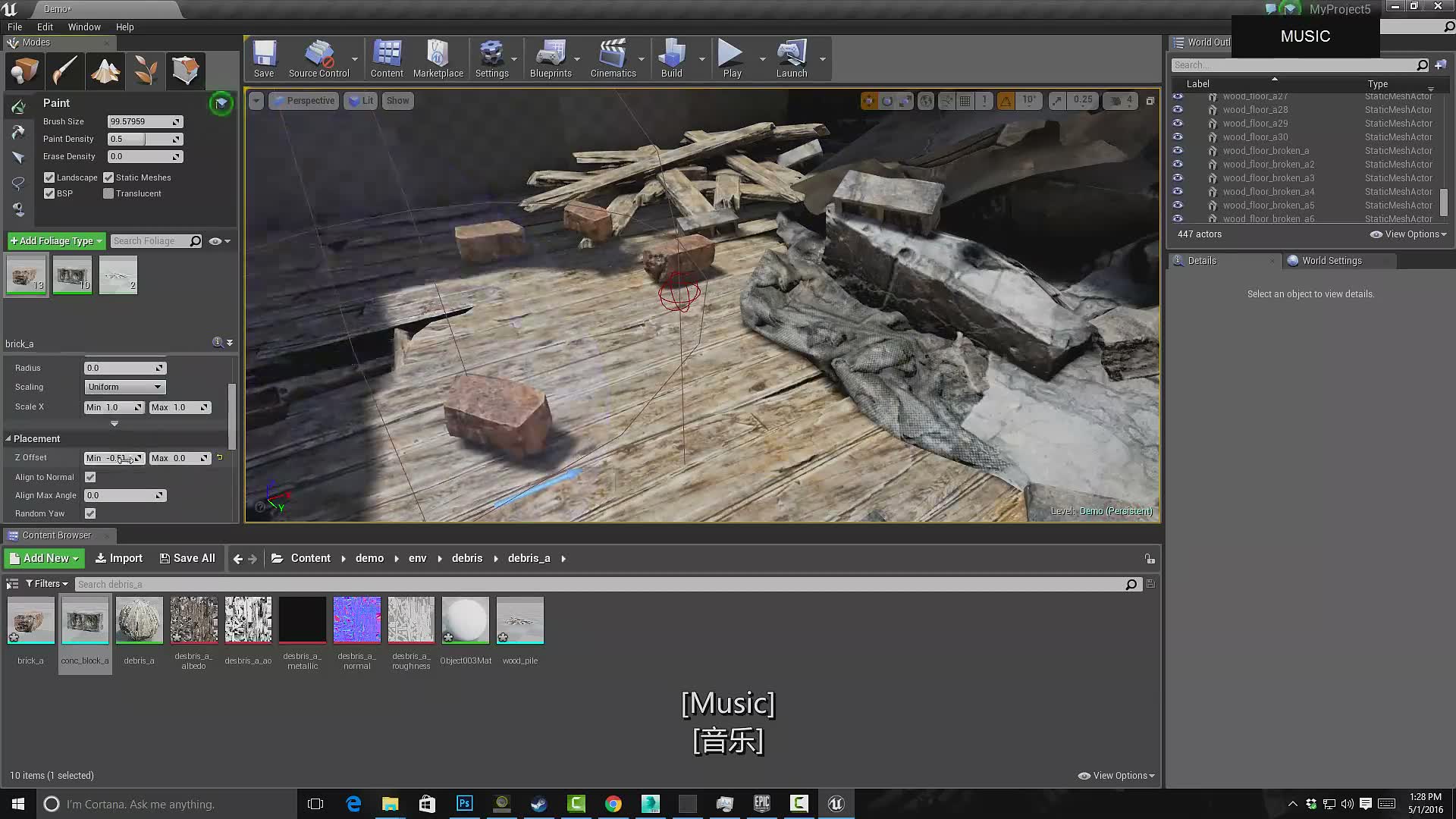Click the Build toolbar button

point(672,59)
